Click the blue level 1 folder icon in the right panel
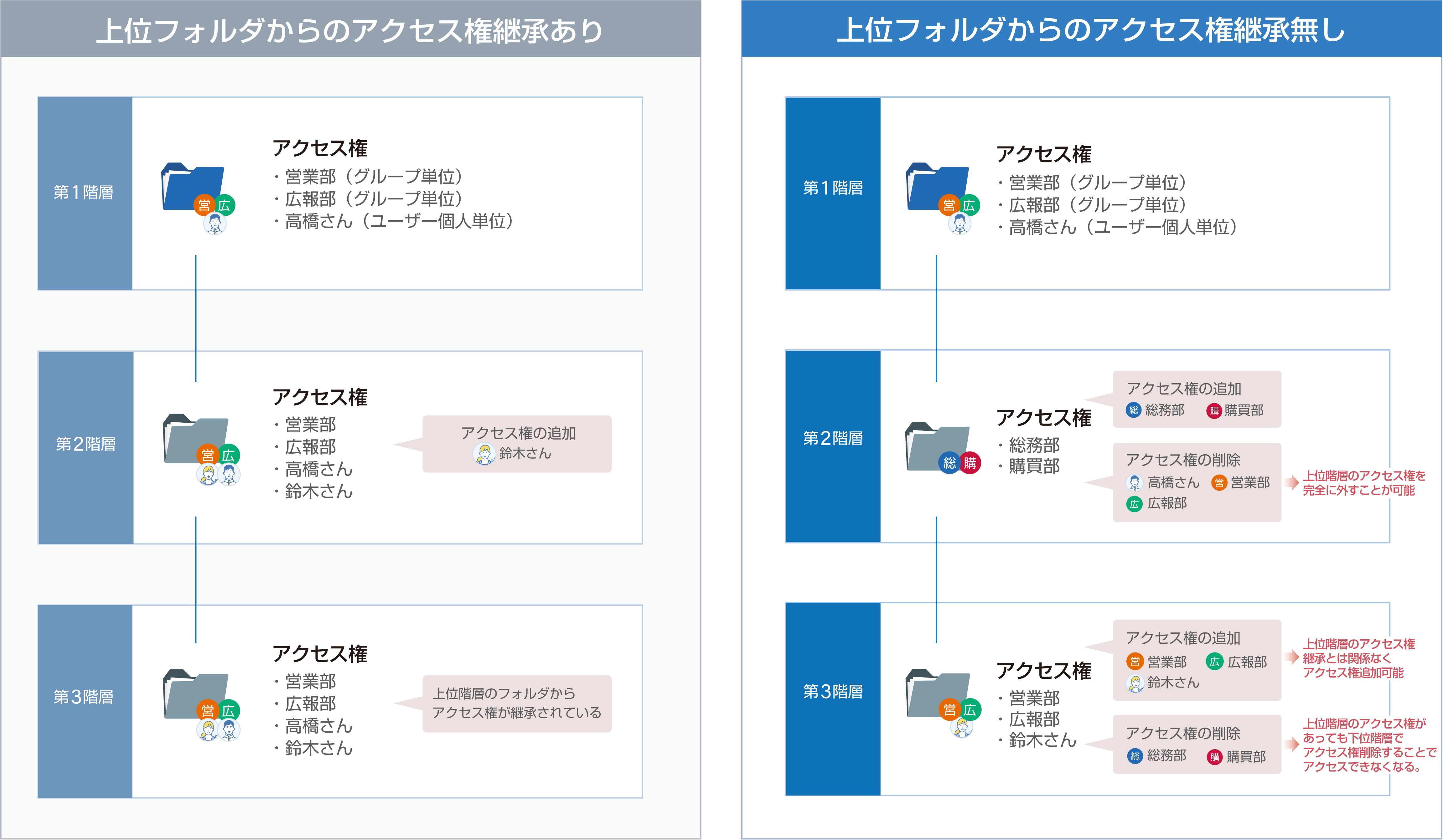 tap(937, 186)
